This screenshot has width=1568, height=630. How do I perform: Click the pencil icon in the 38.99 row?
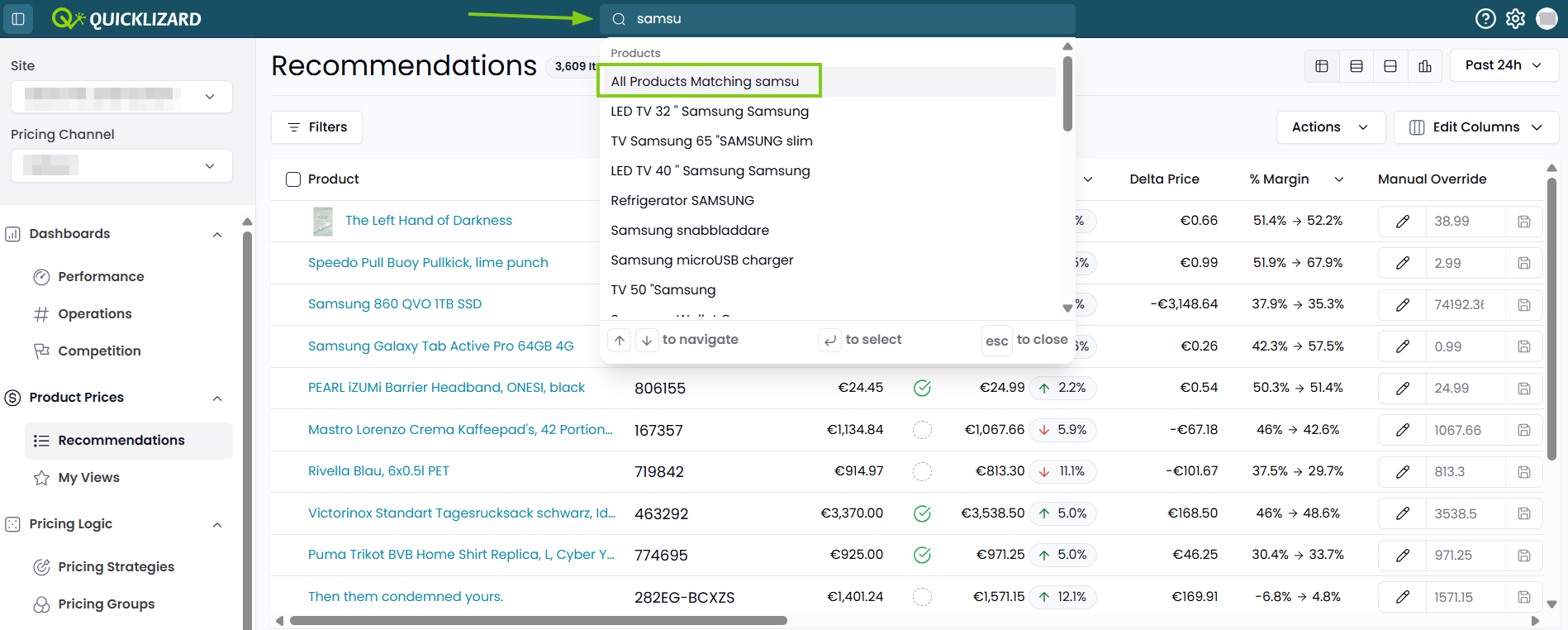pos(1403,222)
